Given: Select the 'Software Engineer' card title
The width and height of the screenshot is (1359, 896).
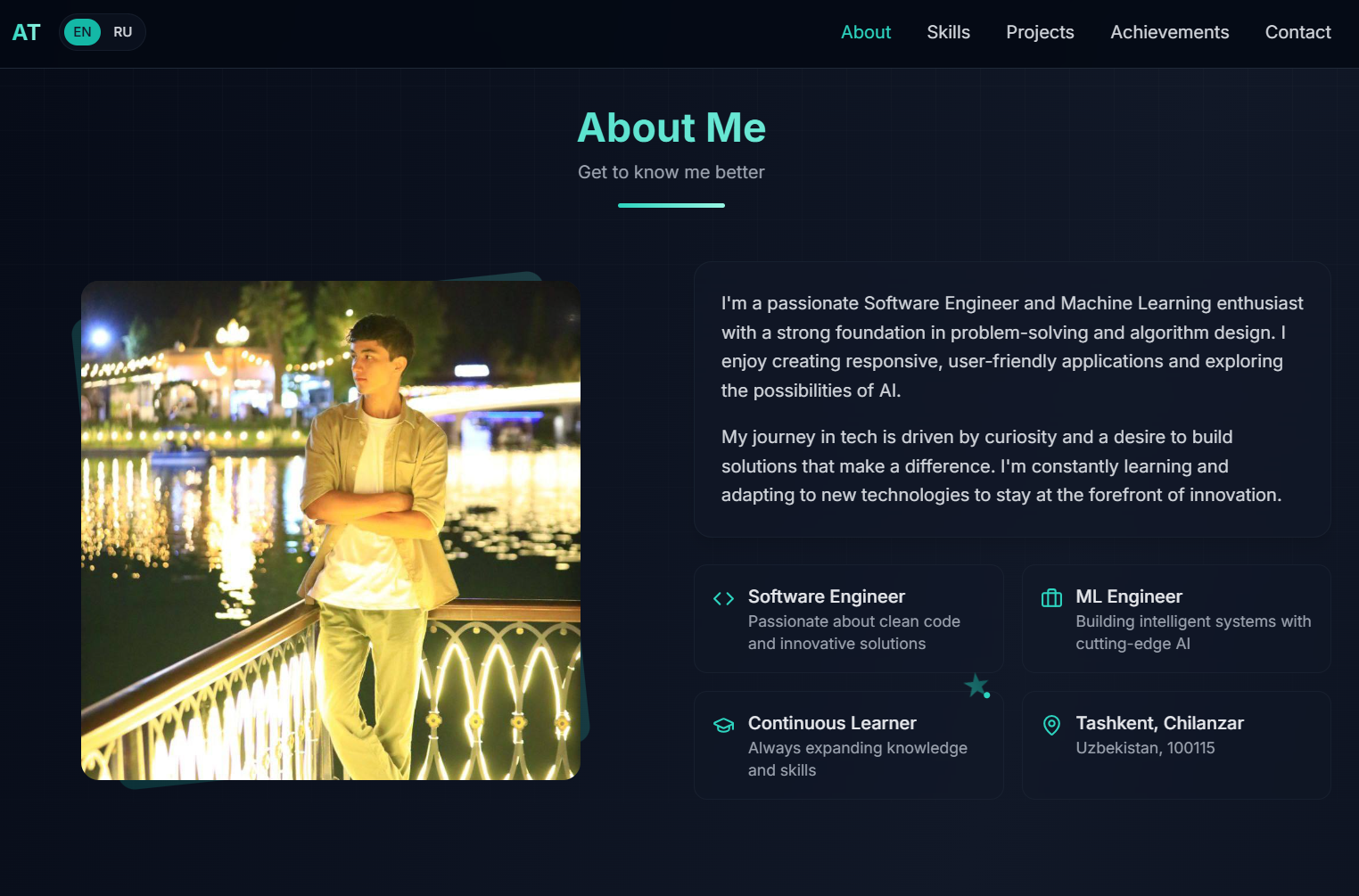Looking at the screenshot, I should coord(827,596).
